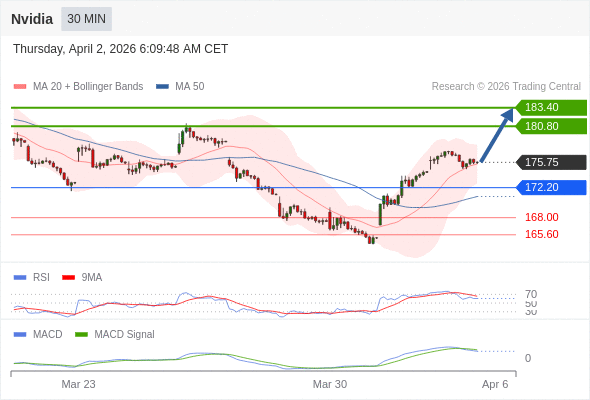Click the MACD blue legend swatch

(x=20, y=335)
